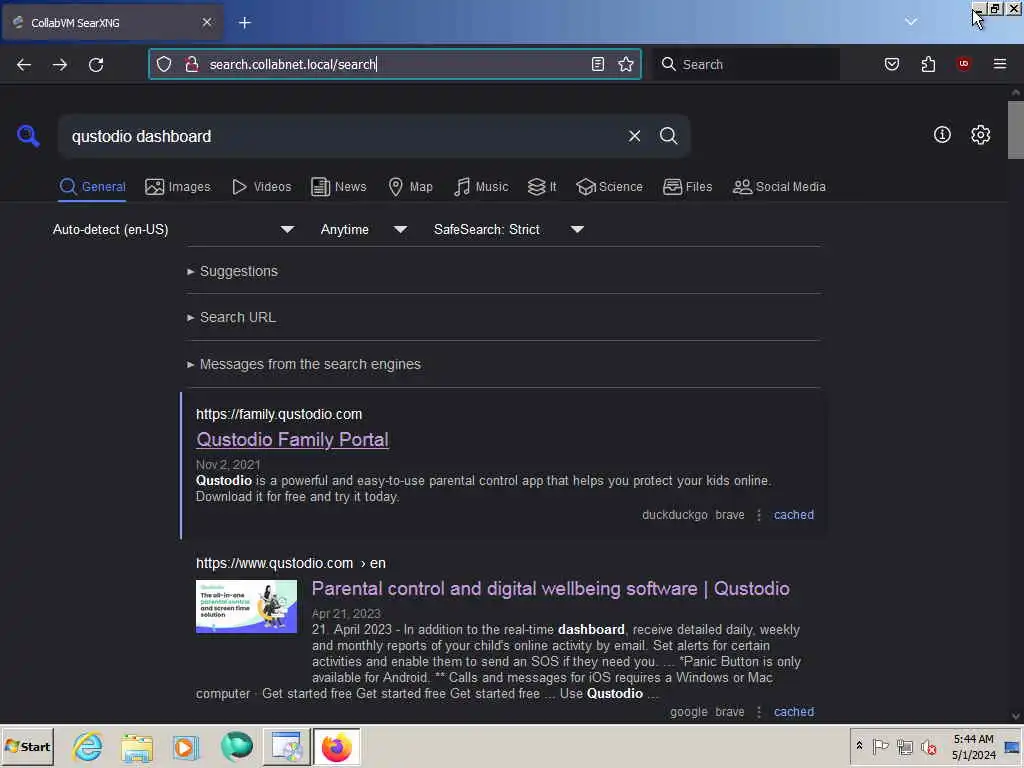The height and width of the screenshot is (768, 1024).
Task: Show hidden system tray icons
Action: (859, 746)
